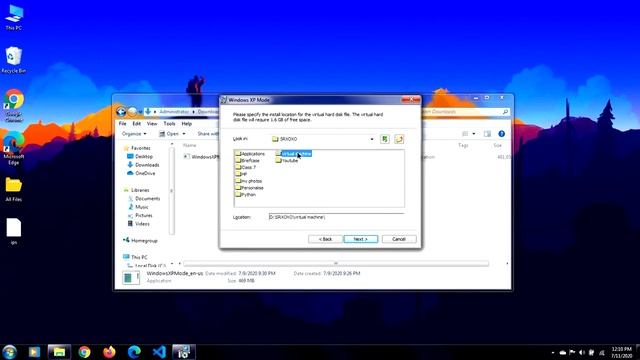Image resolution: width=640 pixels, height=360 pixels.
Task: Open Favorites in the navigation pane
Action: 137,148
